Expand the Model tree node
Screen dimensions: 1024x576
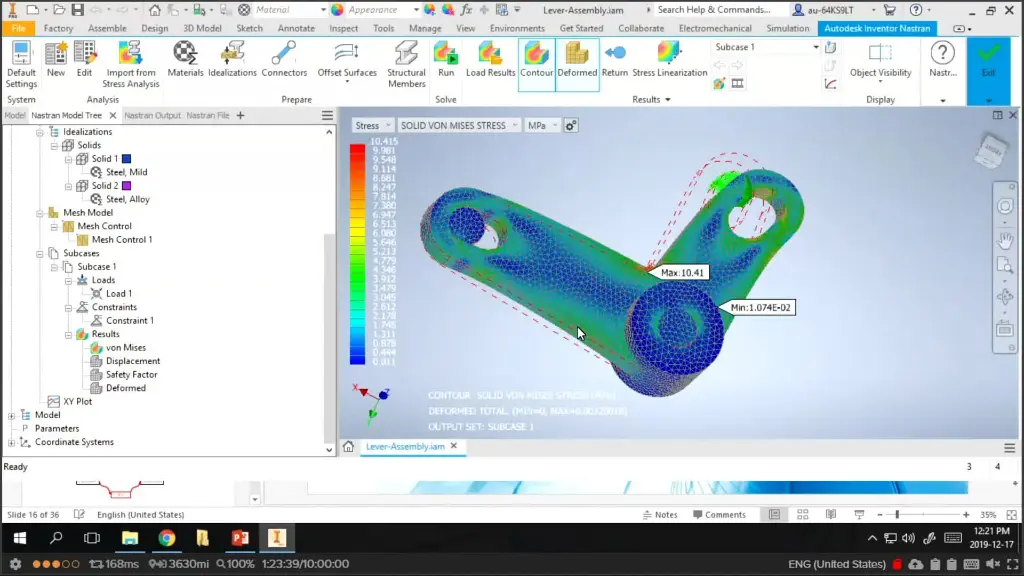tap(11, 415)
